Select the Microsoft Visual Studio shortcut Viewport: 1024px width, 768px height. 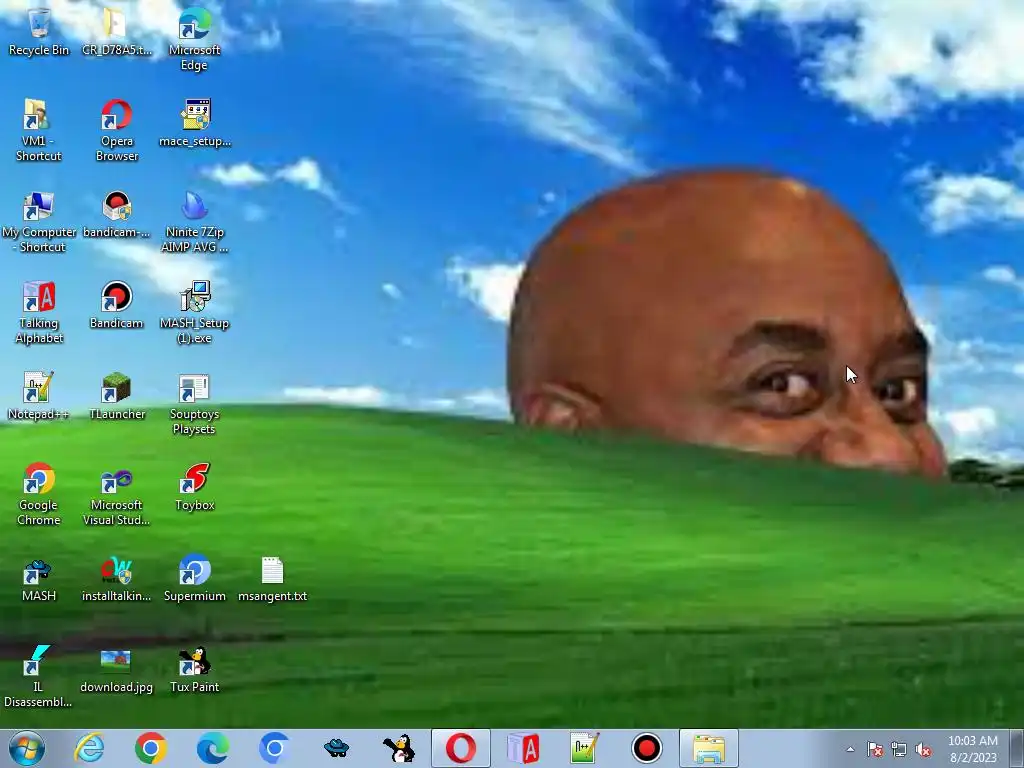pos(116,494)
